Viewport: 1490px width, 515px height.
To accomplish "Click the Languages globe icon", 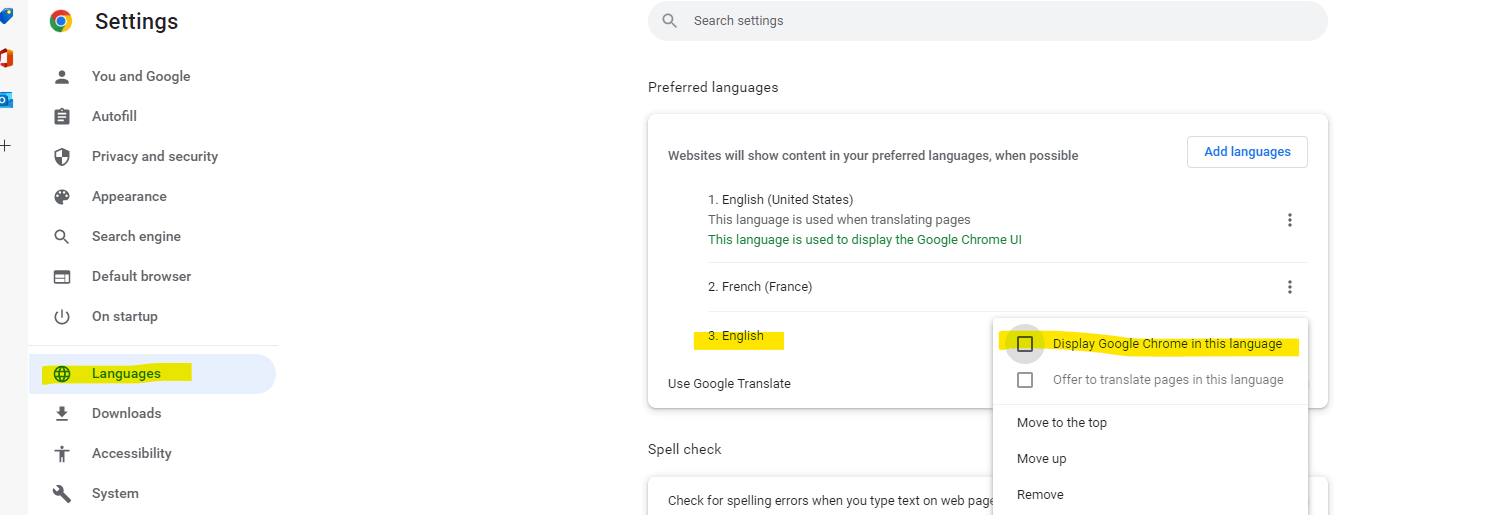I will pyautogui.click(x=62, y=374).
